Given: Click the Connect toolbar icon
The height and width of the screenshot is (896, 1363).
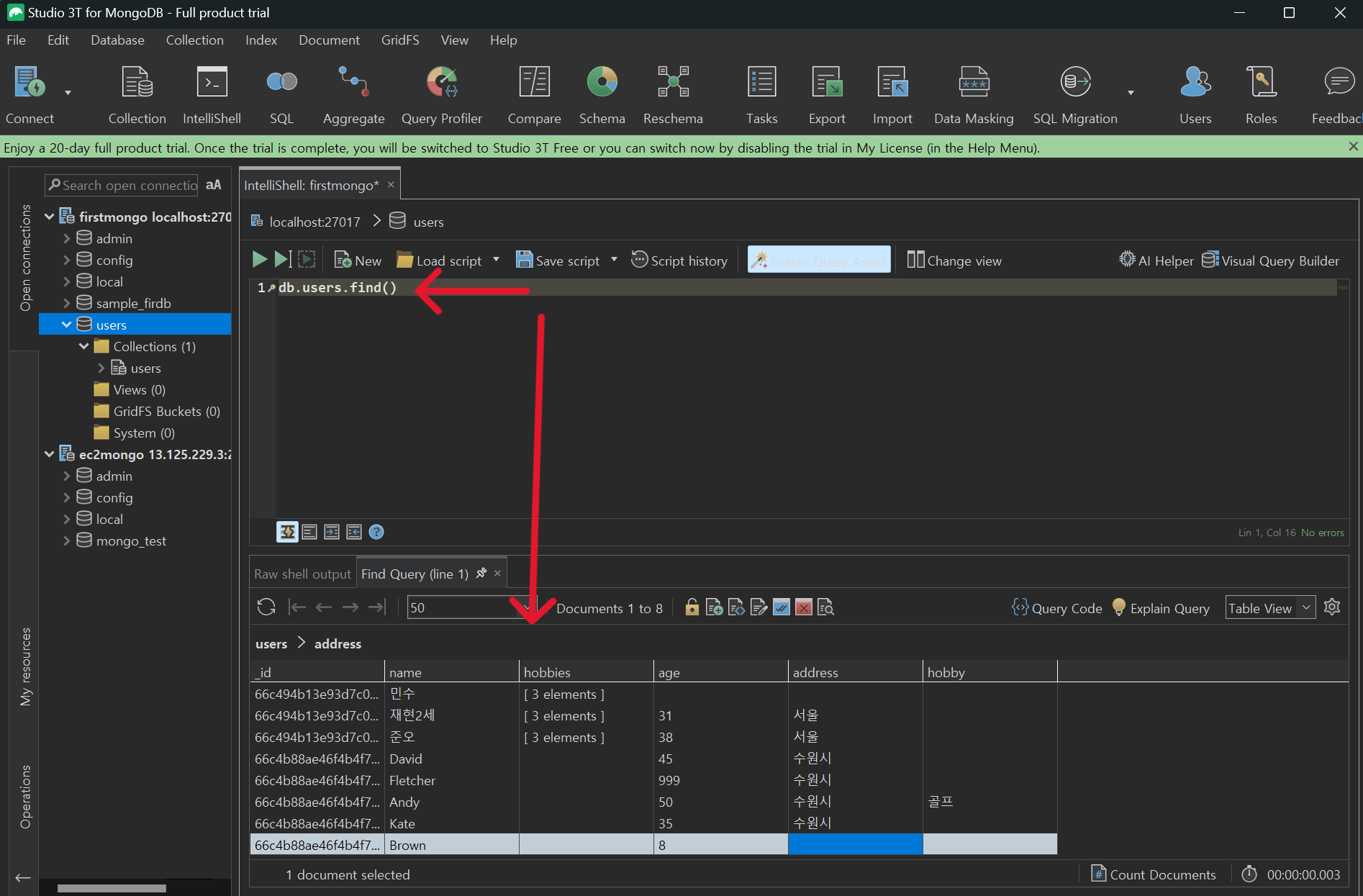Looking at the screenshot, I should coord(30,95).
